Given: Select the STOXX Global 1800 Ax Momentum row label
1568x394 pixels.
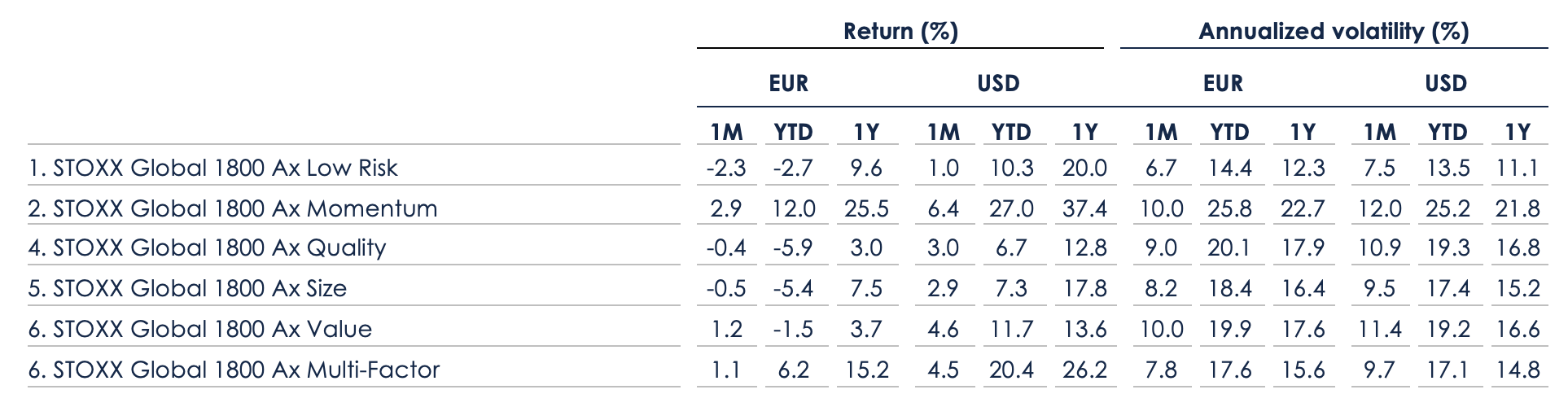Looking at the screenshot, I should pos(232,209).
